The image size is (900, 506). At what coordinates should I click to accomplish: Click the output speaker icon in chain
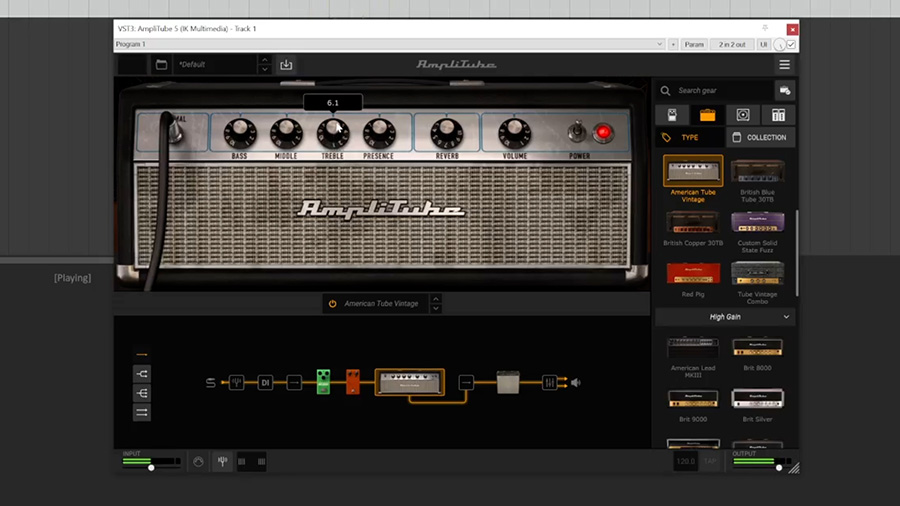point(576,382)
